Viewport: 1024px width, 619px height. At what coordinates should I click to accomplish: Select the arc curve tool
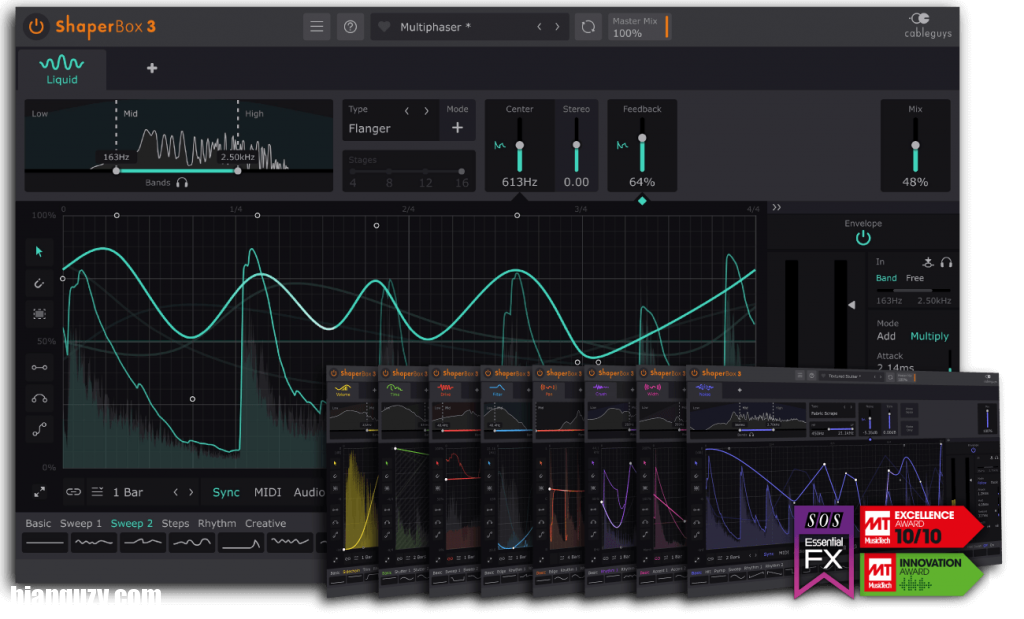click(x=39, y=398)
